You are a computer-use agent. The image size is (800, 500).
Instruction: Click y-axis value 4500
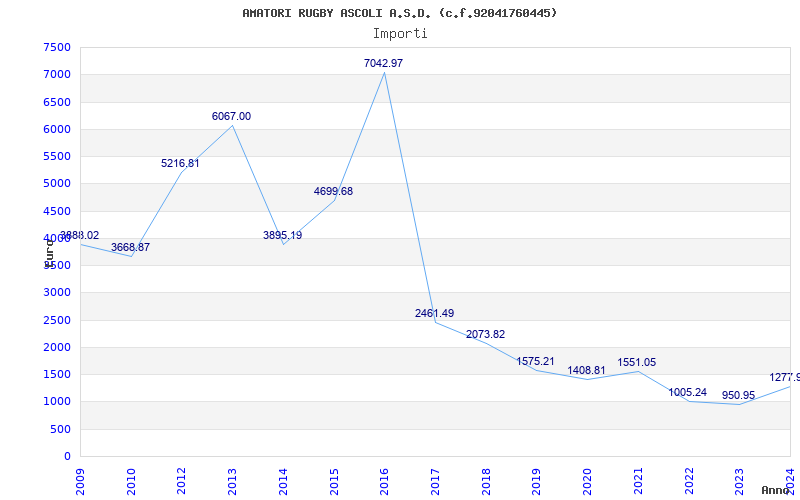[57, 211]
